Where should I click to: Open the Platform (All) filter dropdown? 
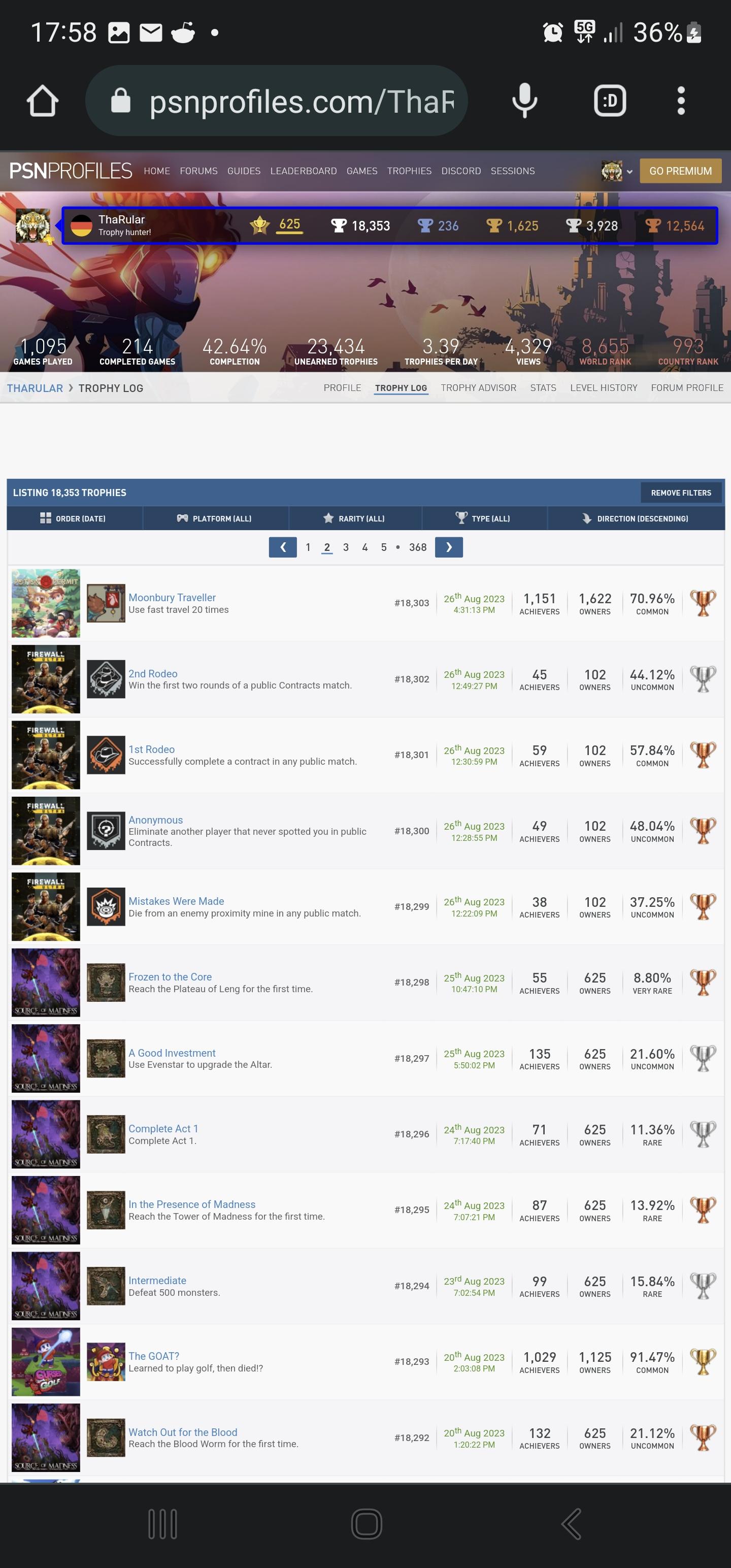coord(215,518)
